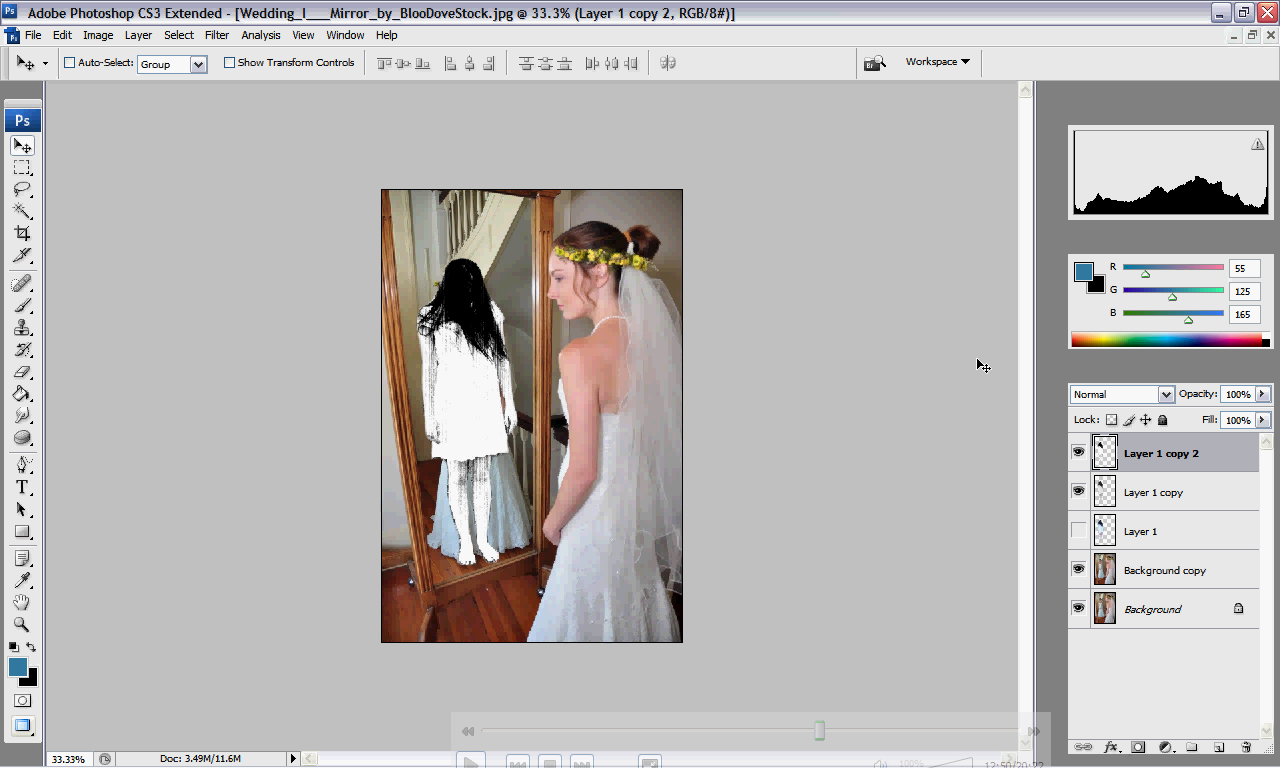Select the Healing Brush tool
Viewport: 1280px width, 768px height.
point(22,284)
